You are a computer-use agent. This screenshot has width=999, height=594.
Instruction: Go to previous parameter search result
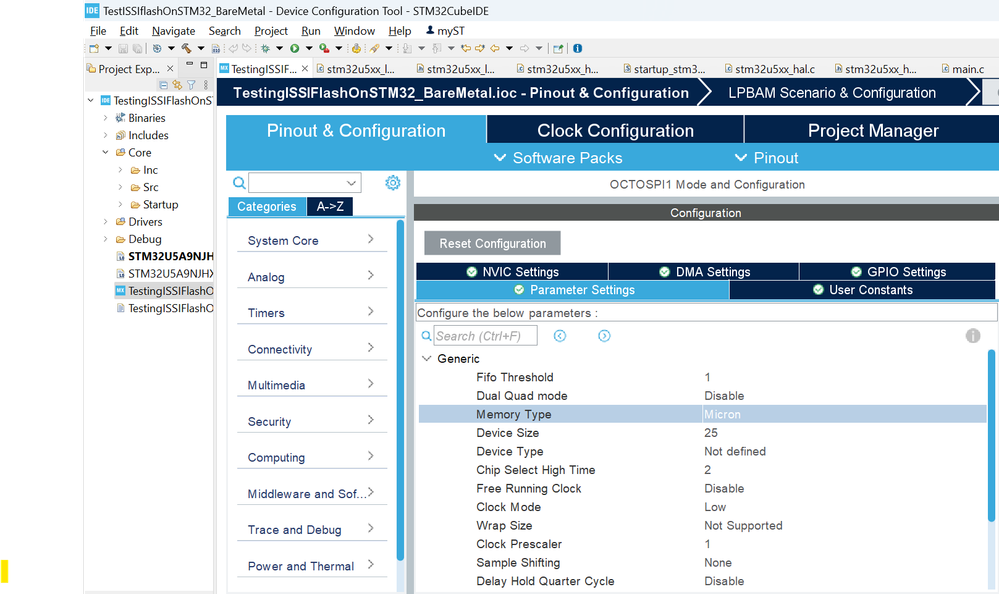coord(559,336)
